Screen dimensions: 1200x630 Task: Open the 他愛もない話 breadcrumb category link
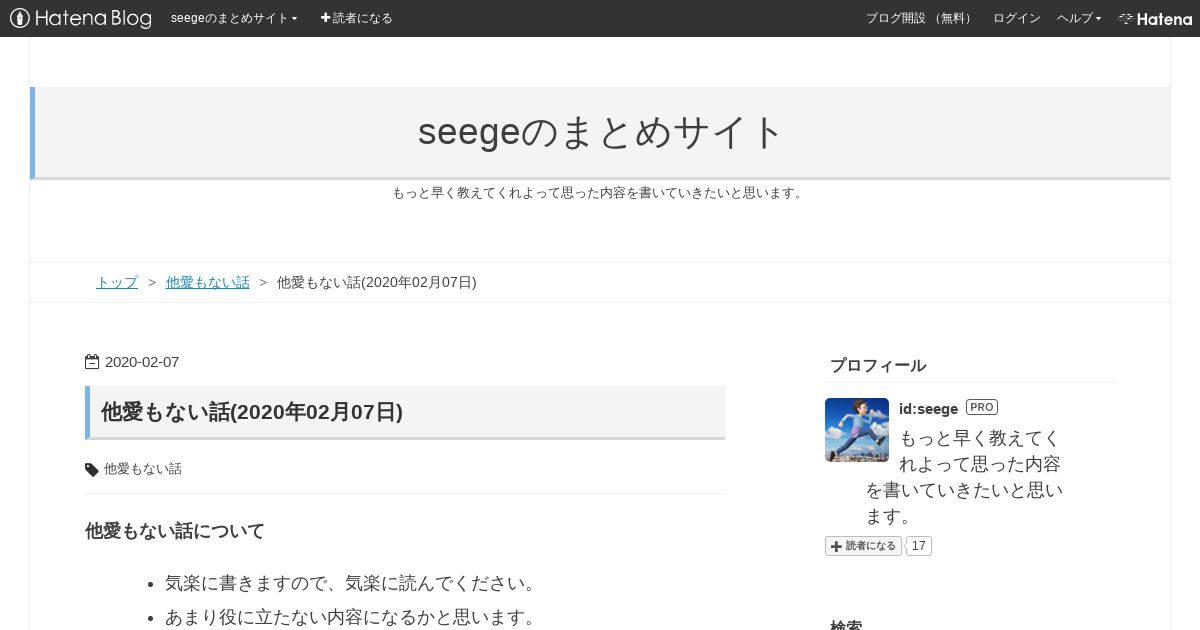pyautogui.click(x=208, y=282)
